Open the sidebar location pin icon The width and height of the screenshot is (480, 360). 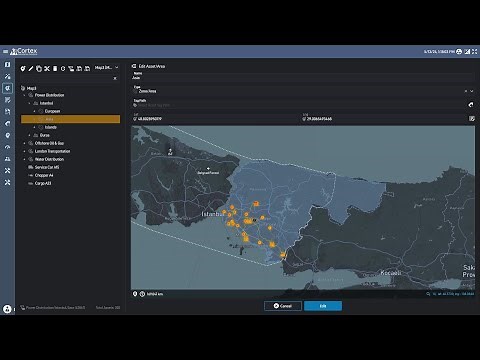coord(7,135)
